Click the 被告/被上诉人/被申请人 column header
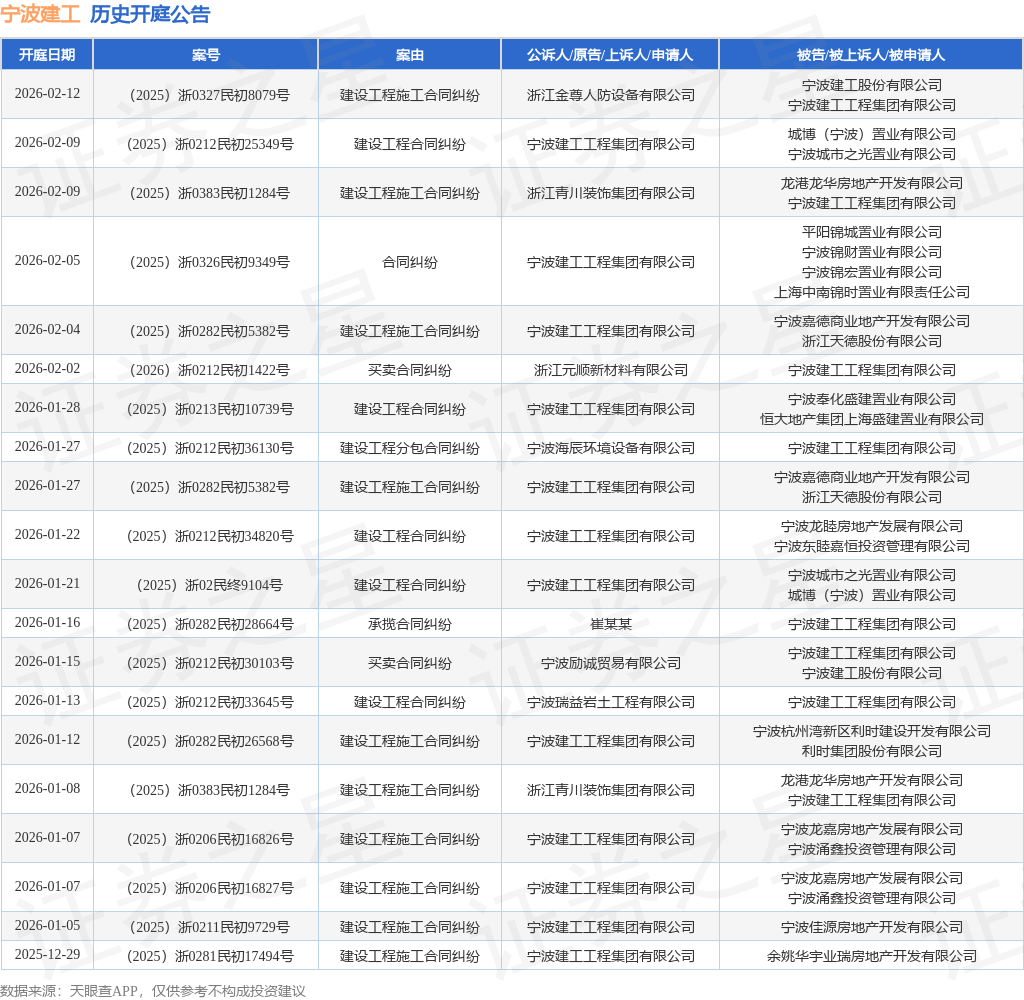Screen dimensions: 1024x1000 (871, 55)
